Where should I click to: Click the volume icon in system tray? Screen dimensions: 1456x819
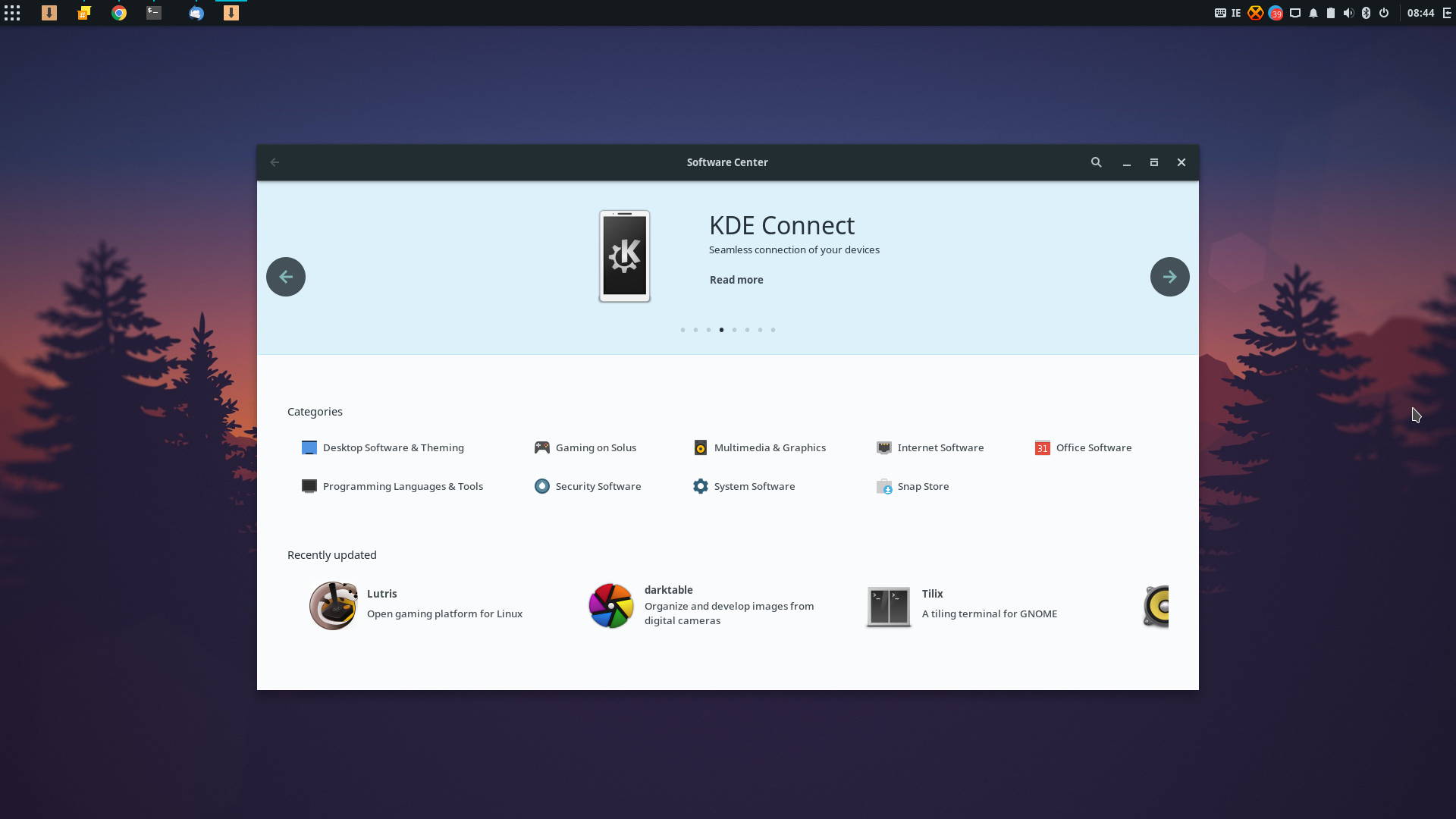click(1348, 13)
